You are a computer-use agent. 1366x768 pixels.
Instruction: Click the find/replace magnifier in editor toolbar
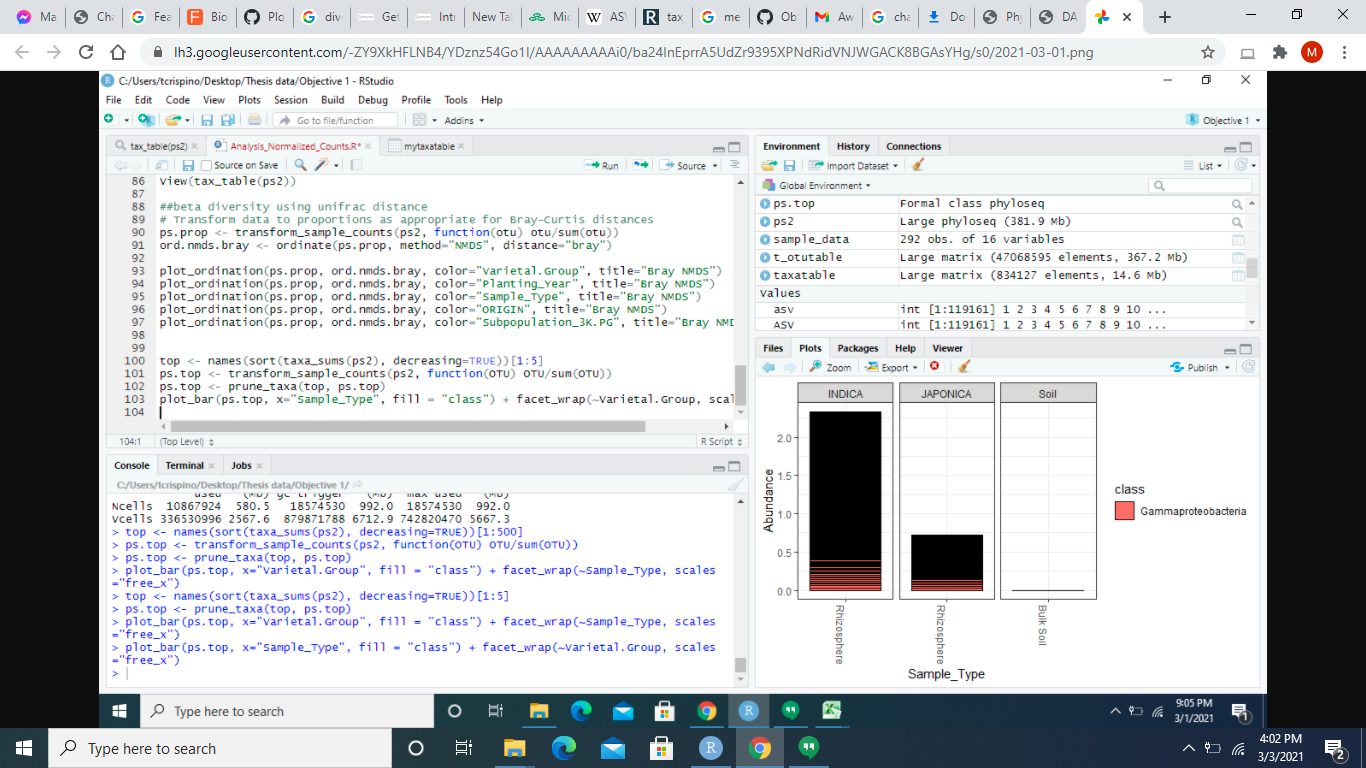pyautogui.click(x=299, y=165)
